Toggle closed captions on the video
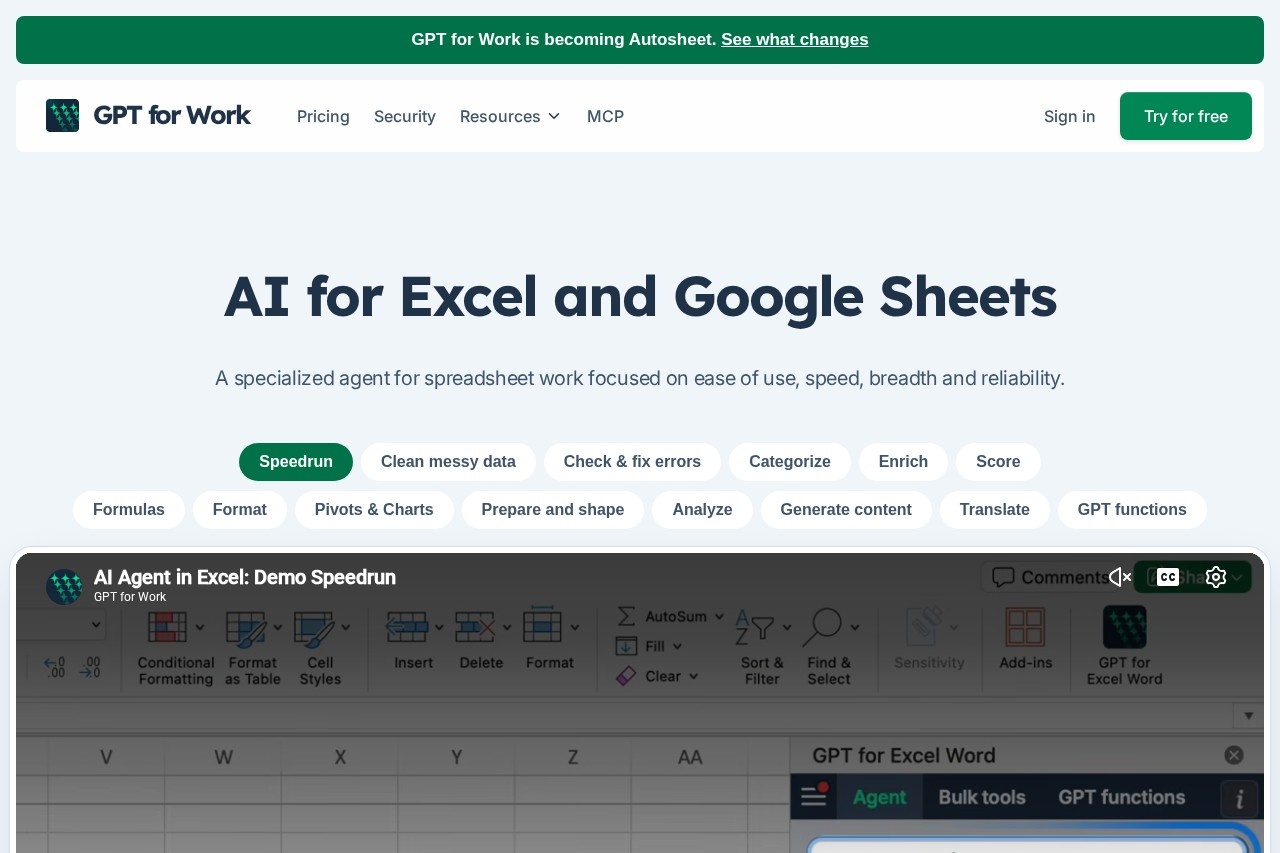1280x853 pixels. (x=1168, y=577)
